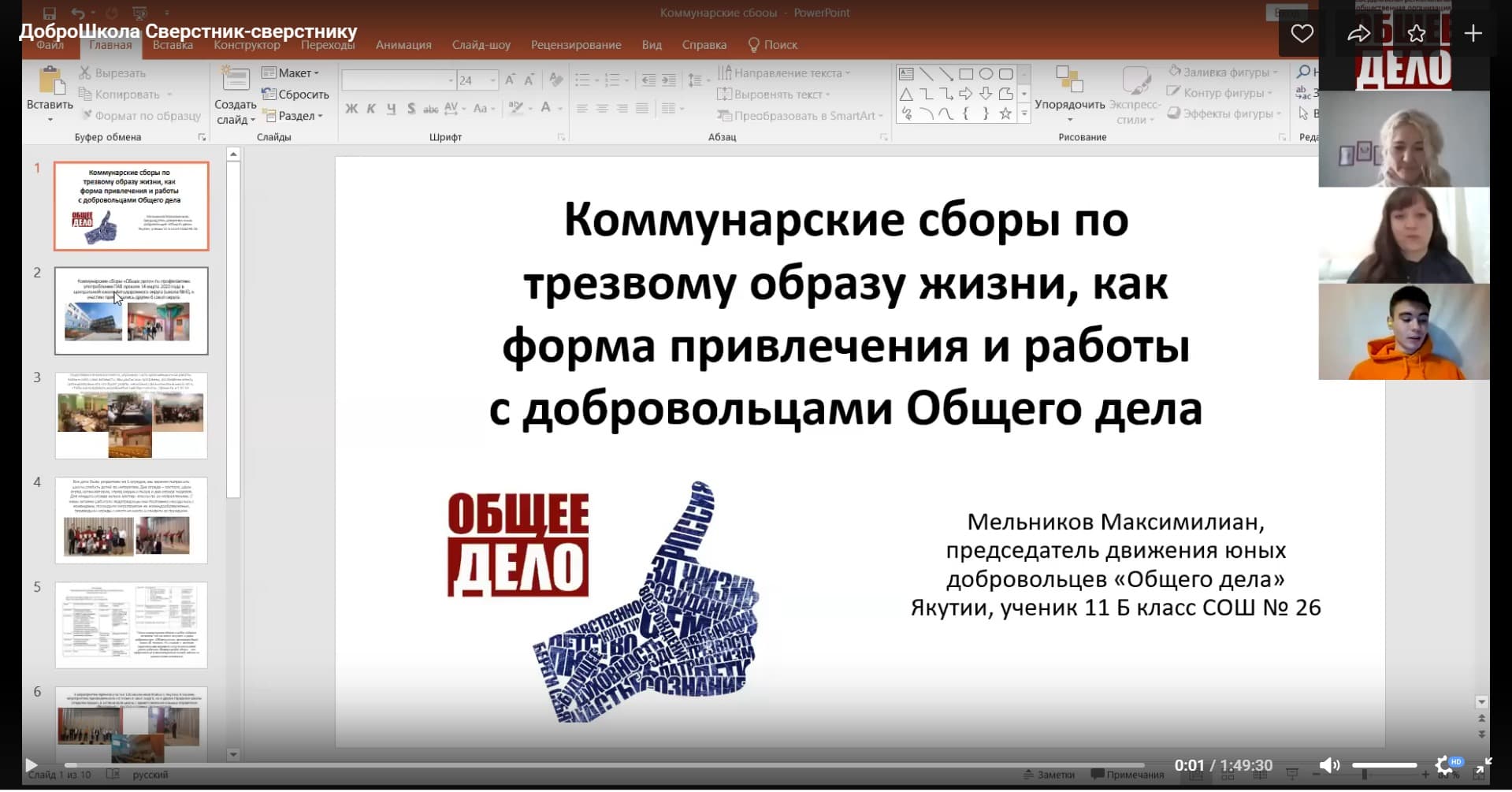Open the font name combo box
The height and width of the screenshot is (792, 1512).
point(399,80)
